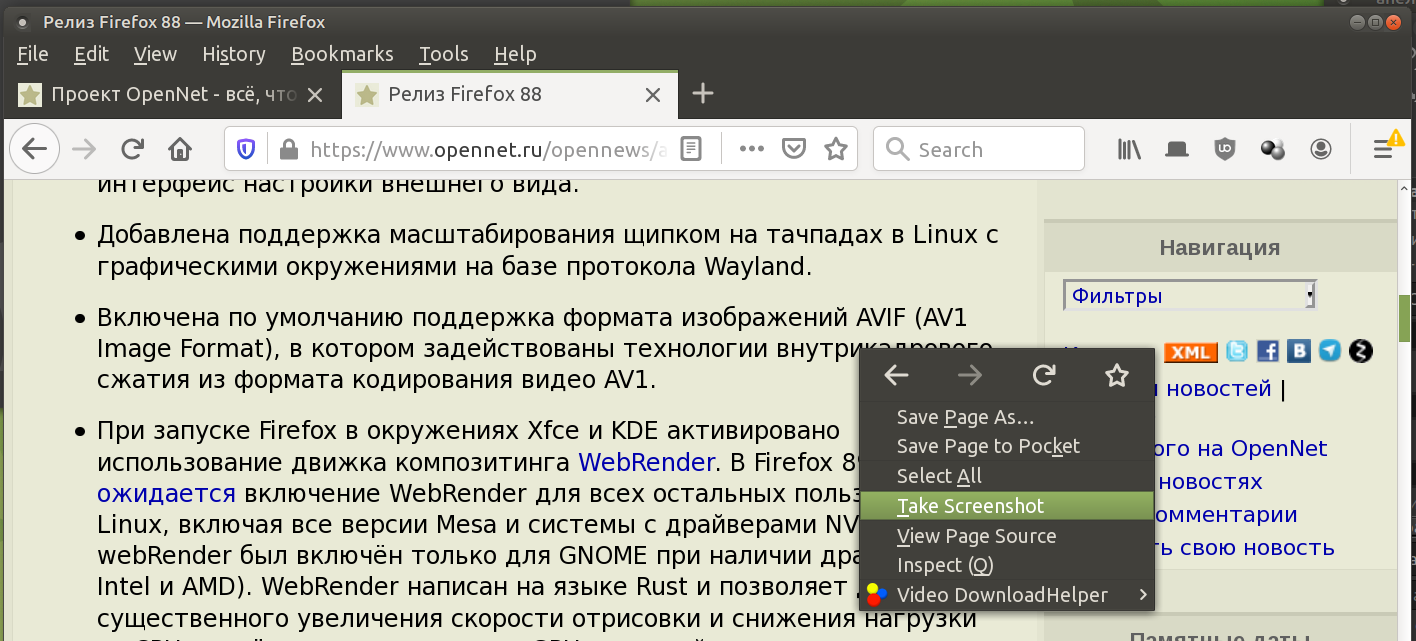The height and width of the screenshot is (641, 1416).
Task: Follow the WebRender link
Action: (x=646, y=462)
